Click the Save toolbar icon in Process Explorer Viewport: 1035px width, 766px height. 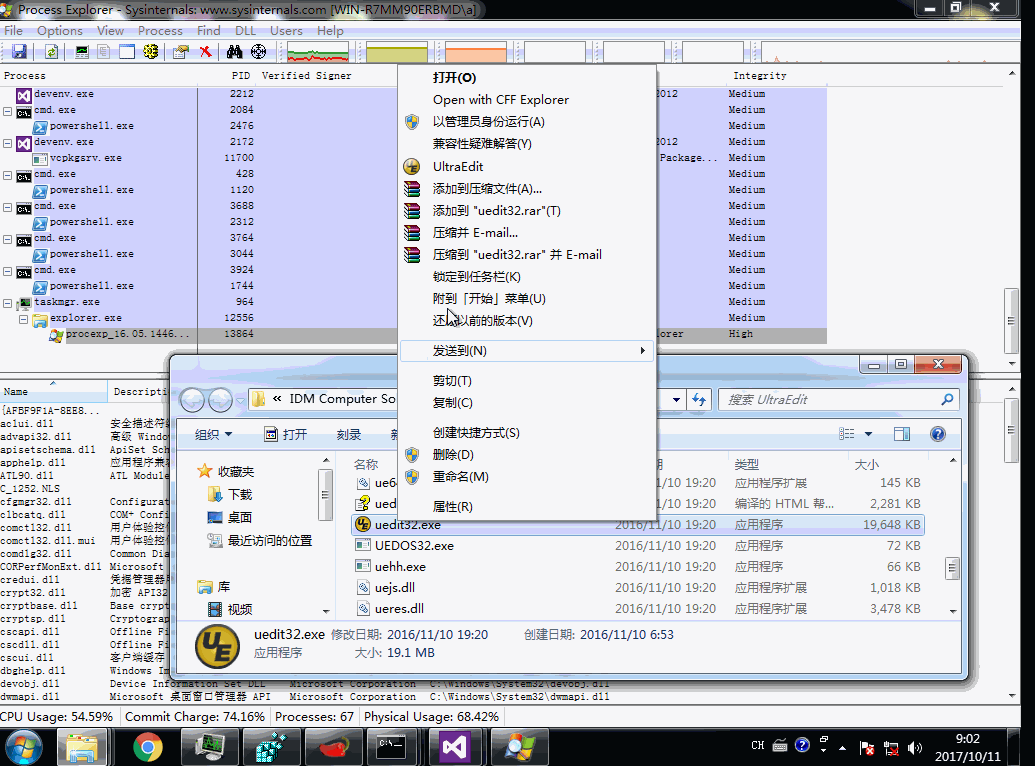(19, 52)
